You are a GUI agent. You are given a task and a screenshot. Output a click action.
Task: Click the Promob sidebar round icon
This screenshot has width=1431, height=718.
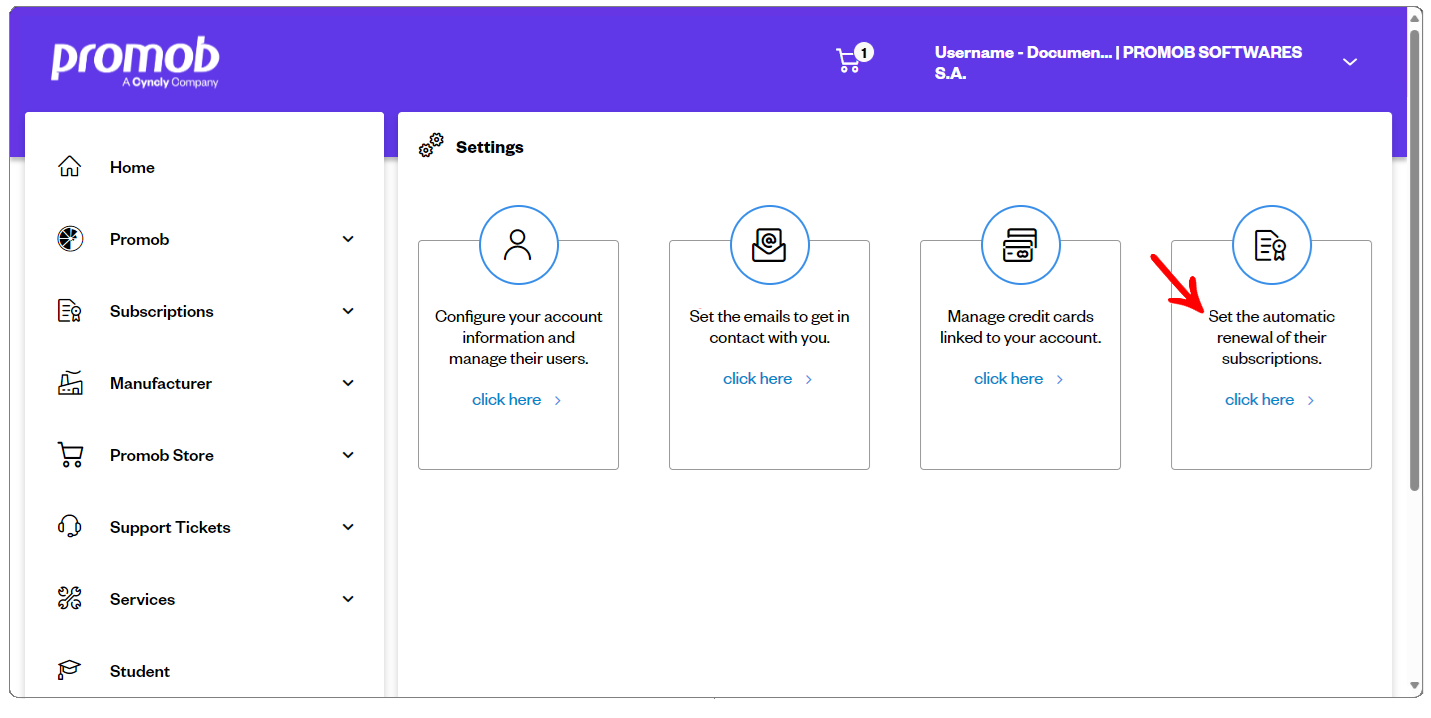coord(69,239)
